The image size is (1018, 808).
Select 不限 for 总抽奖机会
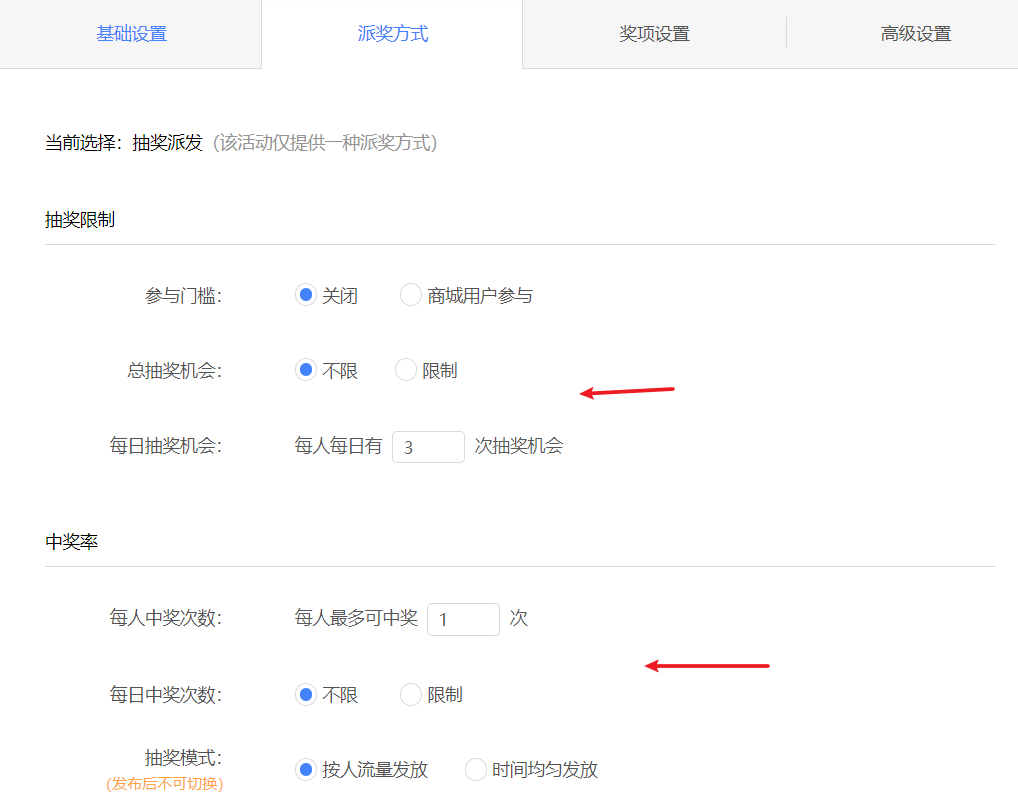[x=306, y=369]
